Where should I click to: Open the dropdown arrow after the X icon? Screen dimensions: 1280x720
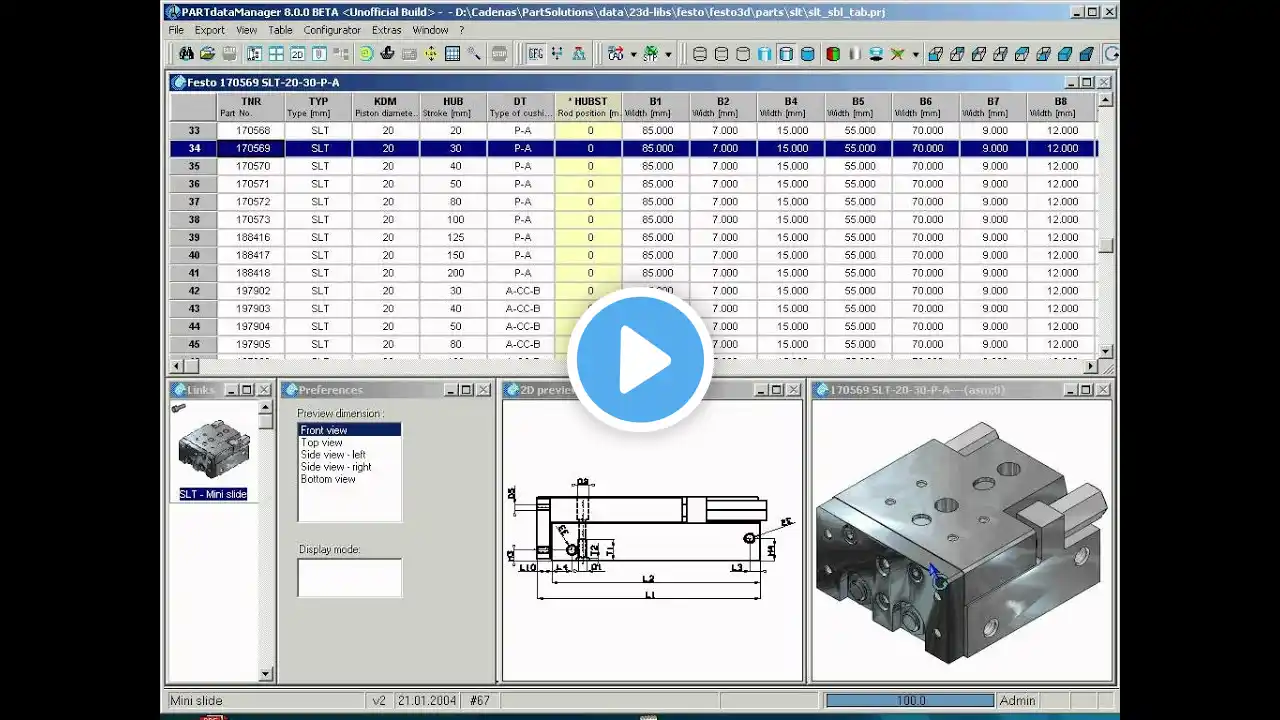916,54
